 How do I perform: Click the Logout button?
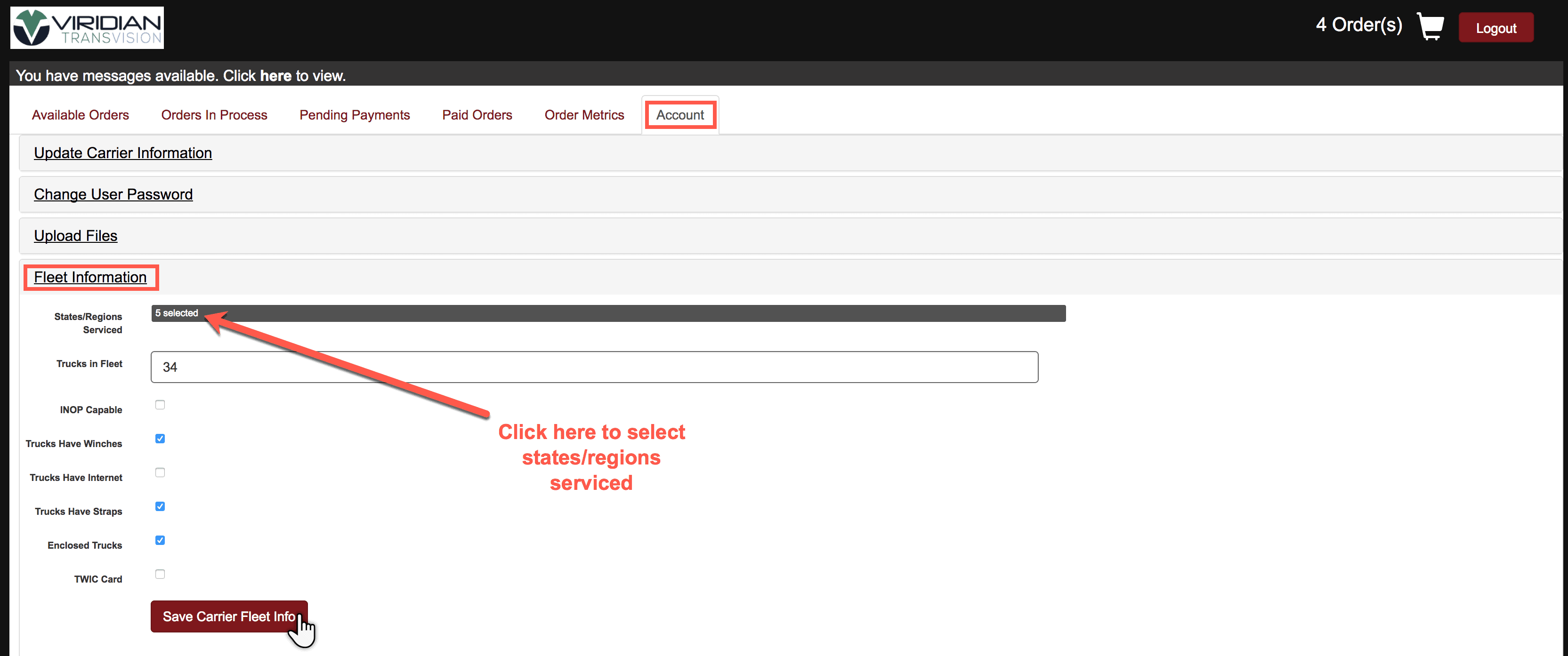[x=1495, y=28]
